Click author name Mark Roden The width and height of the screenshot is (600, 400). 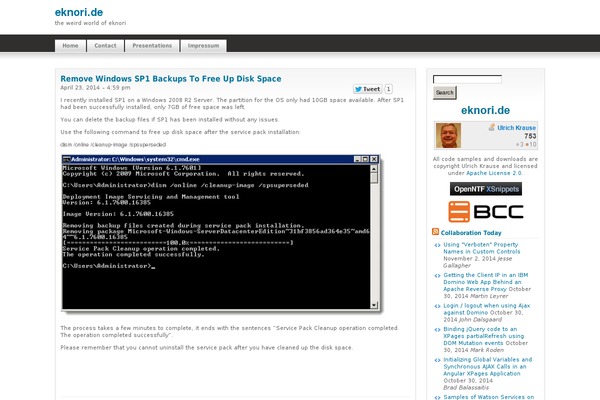click(487, 350)
